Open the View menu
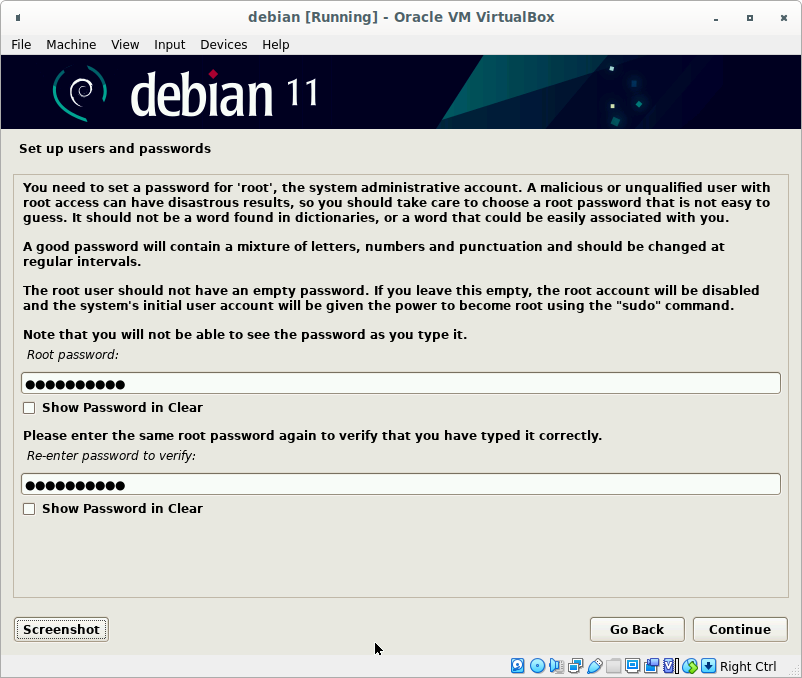The width and height of the screenshot is (802, 678). click(x=125, y=44)
